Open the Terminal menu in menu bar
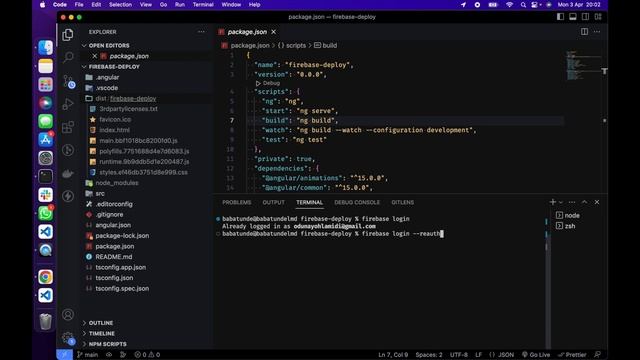 [x=203, y=4]
